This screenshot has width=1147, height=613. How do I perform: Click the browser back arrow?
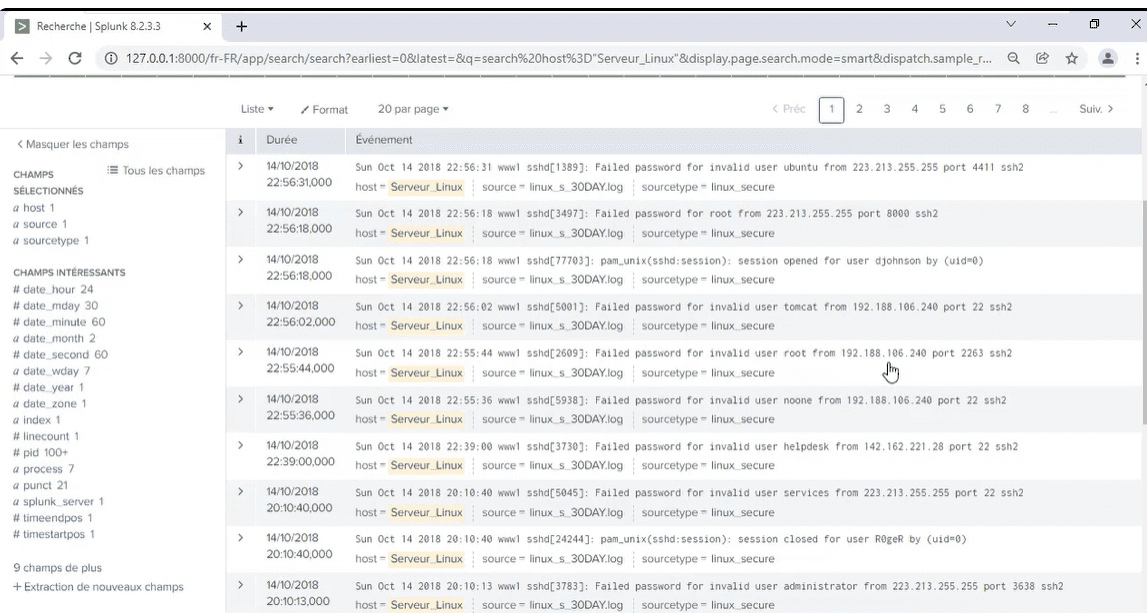click(17, 59)
